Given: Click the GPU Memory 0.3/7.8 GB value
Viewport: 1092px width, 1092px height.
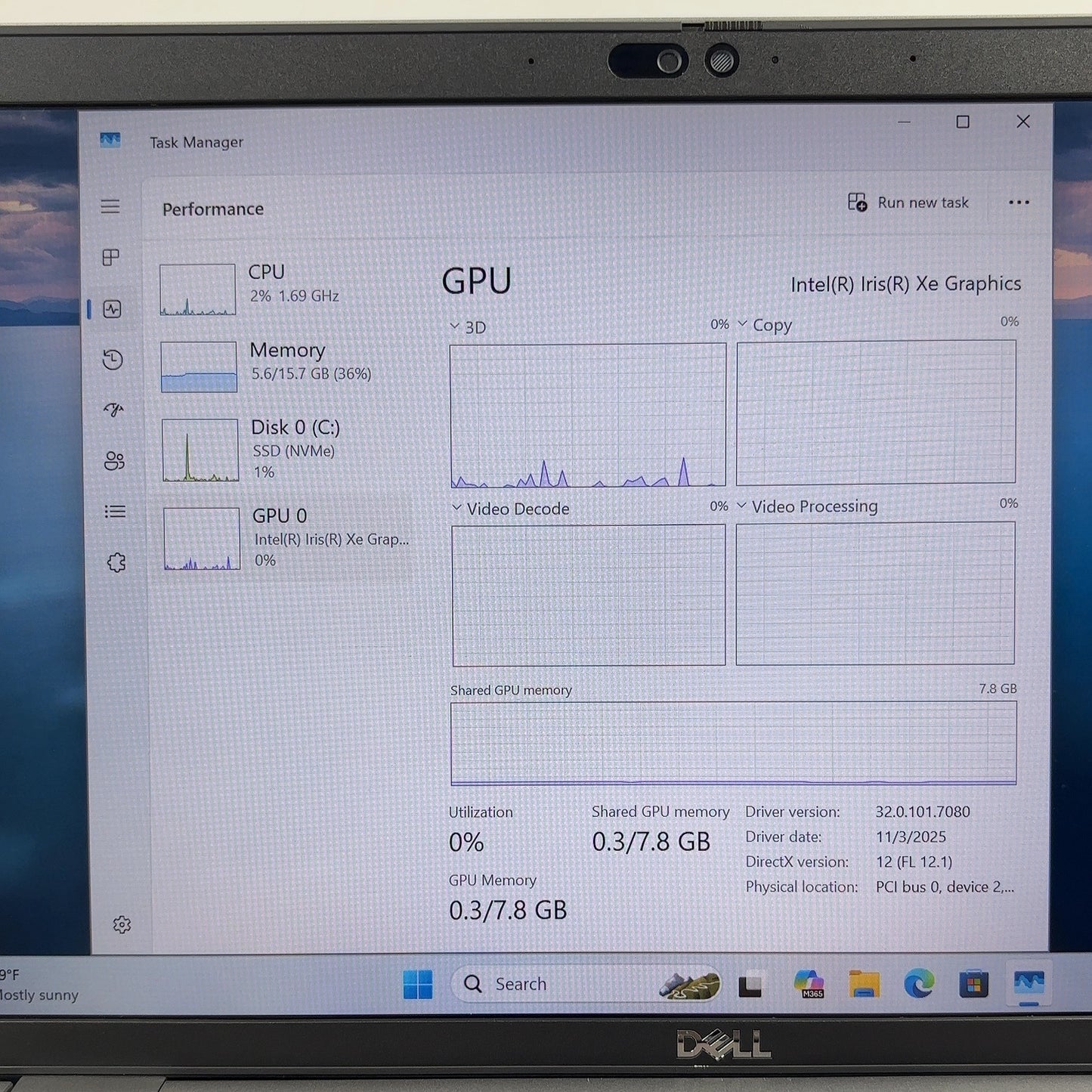Looking at the screenshot, I should pos(508,910).
